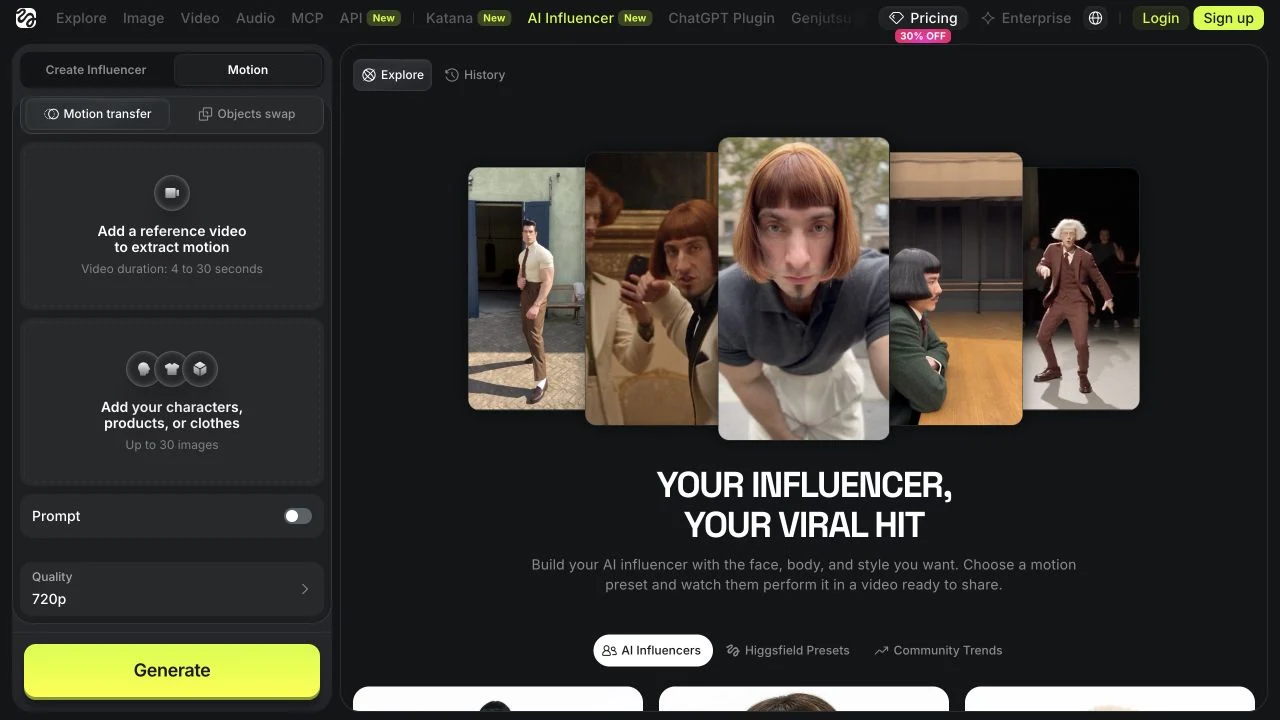The image size is (1280, 720).
Task: Open the language globe selector
Action: 1096,18
